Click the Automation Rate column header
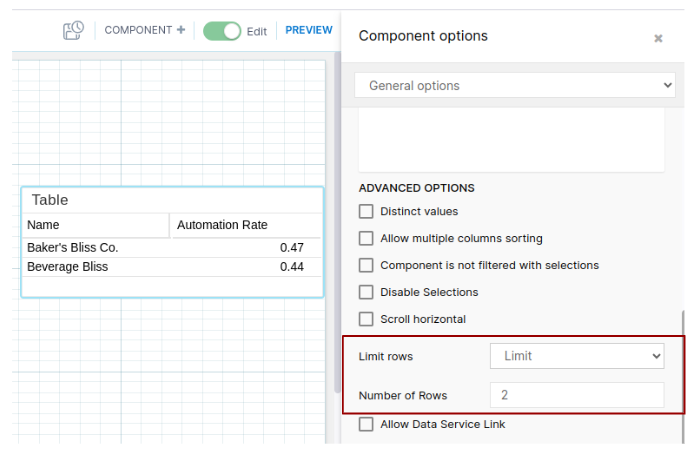Viewport: 690px width, 454px height. (245, 225)
